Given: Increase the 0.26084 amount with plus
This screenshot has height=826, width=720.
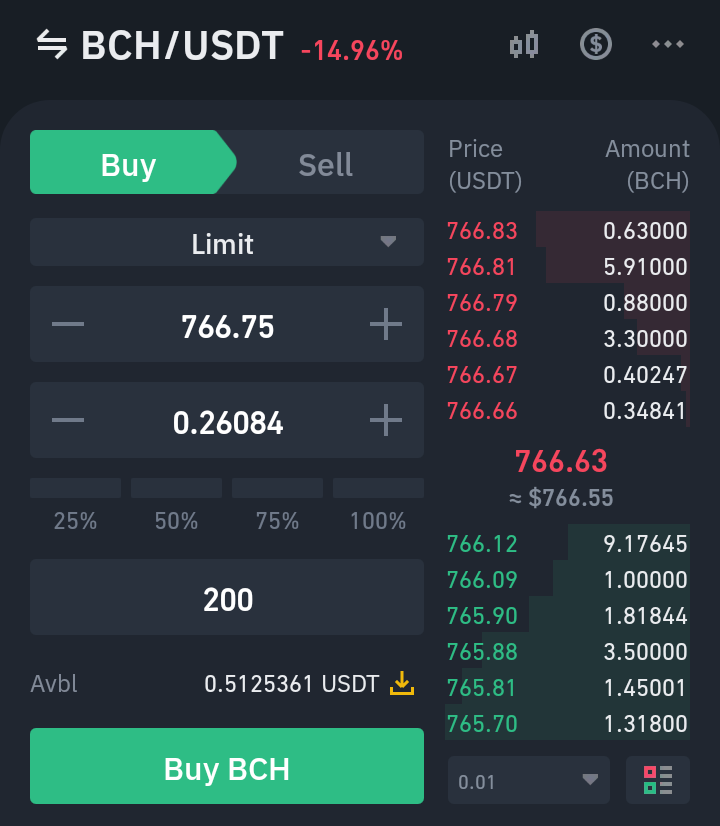Looking at the screenshot, I should click(386, 420).
